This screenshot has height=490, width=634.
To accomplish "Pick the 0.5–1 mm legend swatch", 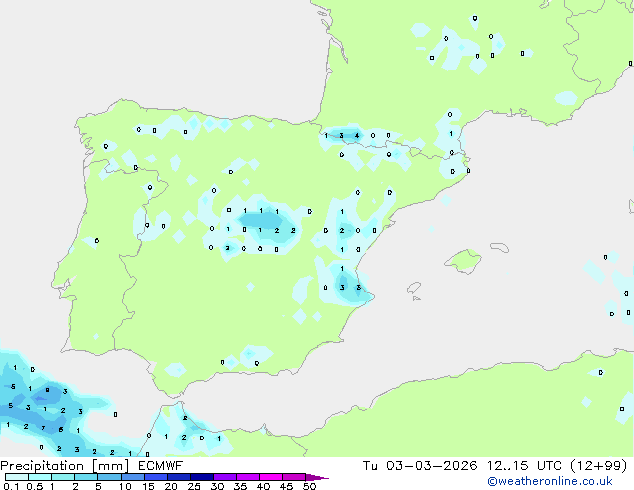I will tap(40, 477).
